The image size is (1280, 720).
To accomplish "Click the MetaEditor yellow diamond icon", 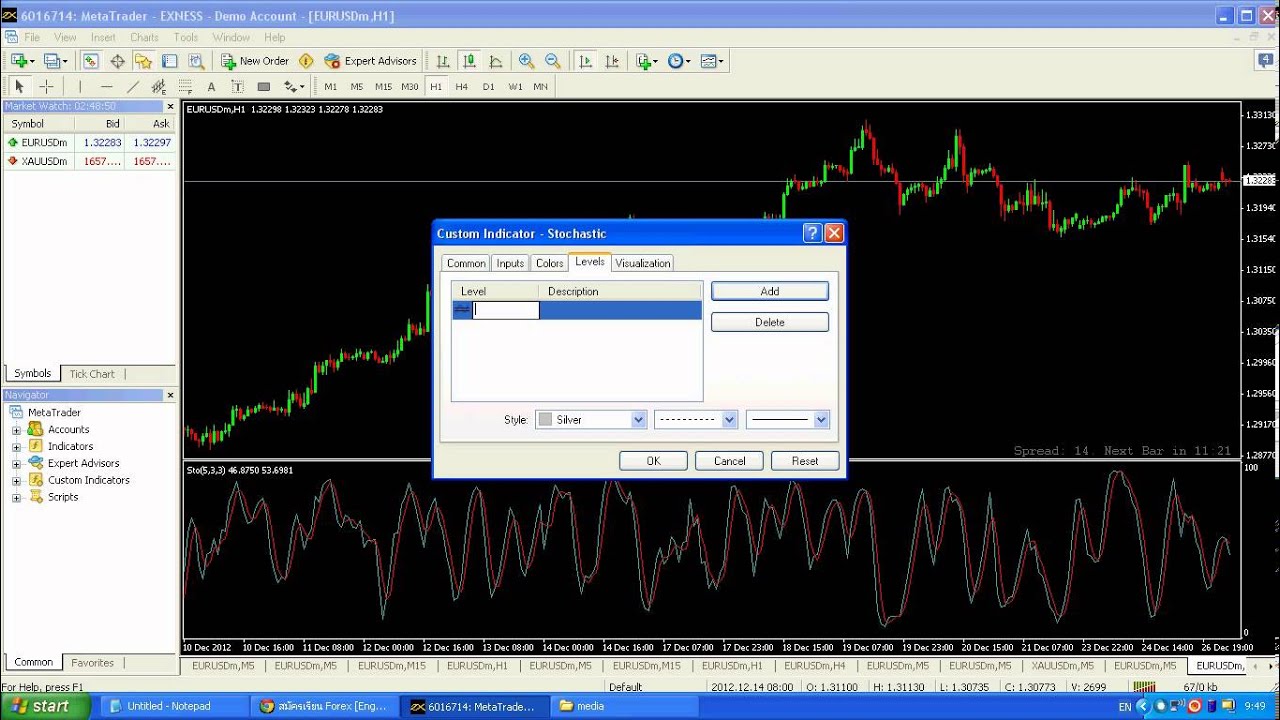I will click(x=306, y=61).
